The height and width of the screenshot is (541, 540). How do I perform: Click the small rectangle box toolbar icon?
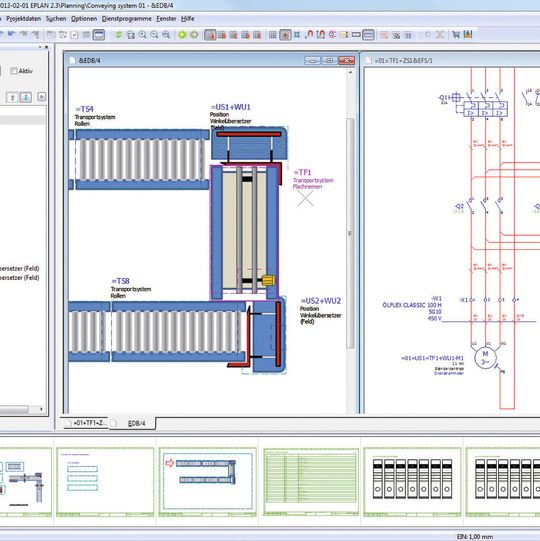[356, 35]
